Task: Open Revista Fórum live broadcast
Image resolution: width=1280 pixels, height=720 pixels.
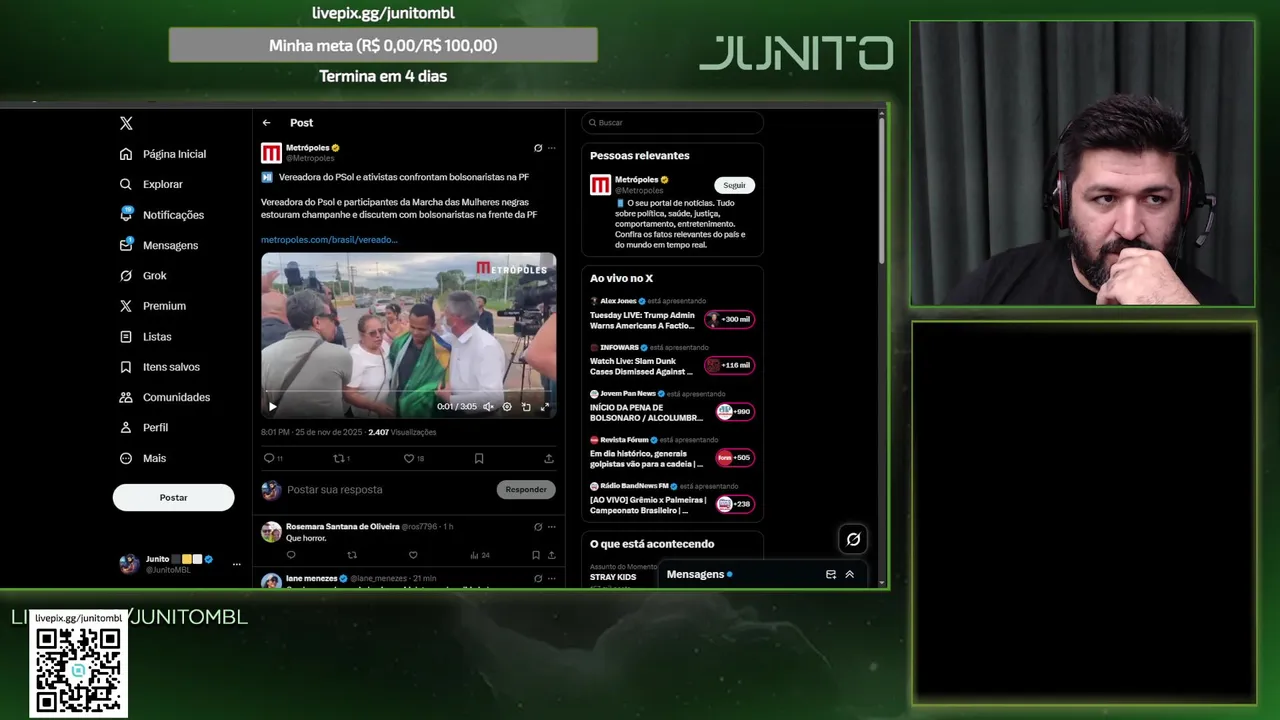Action: tap(672, 453)
